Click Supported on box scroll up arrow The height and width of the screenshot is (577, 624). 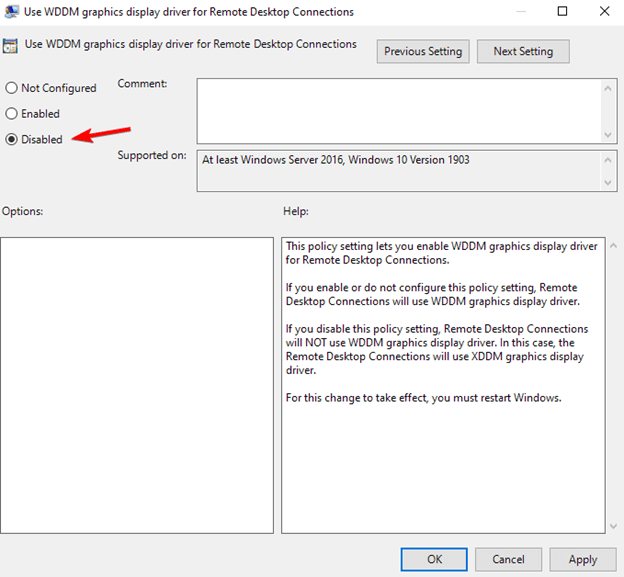click(608, 160)
